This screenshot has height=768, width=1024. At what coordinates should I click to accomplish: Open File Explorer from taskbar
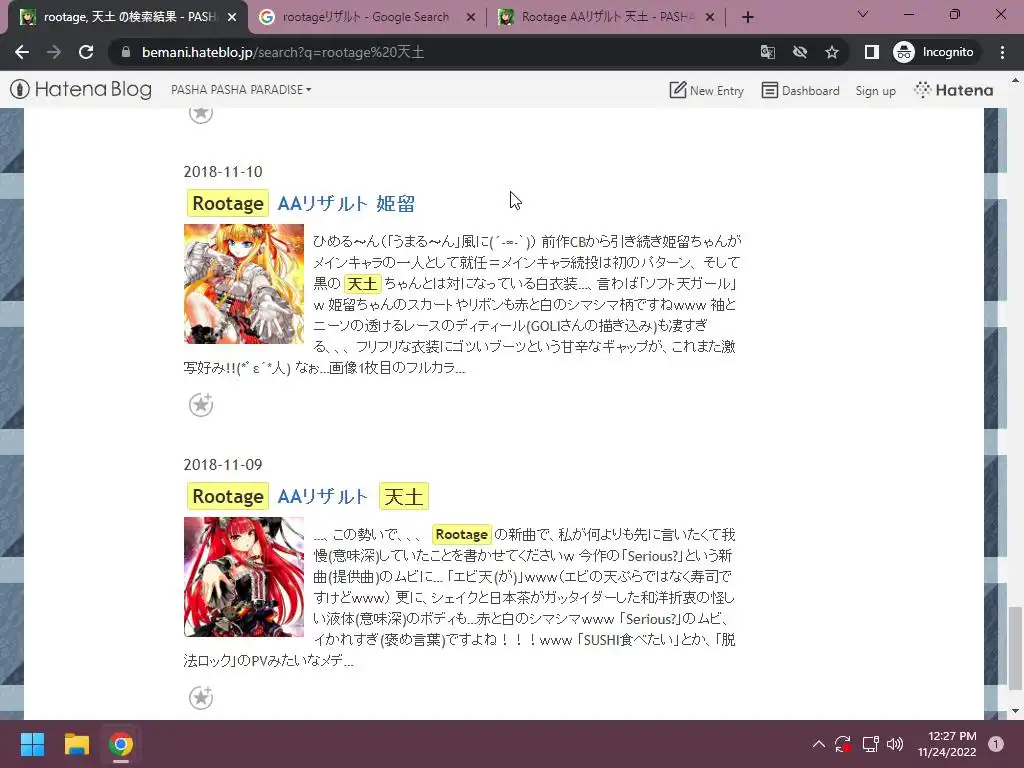(x=76, y=744)
